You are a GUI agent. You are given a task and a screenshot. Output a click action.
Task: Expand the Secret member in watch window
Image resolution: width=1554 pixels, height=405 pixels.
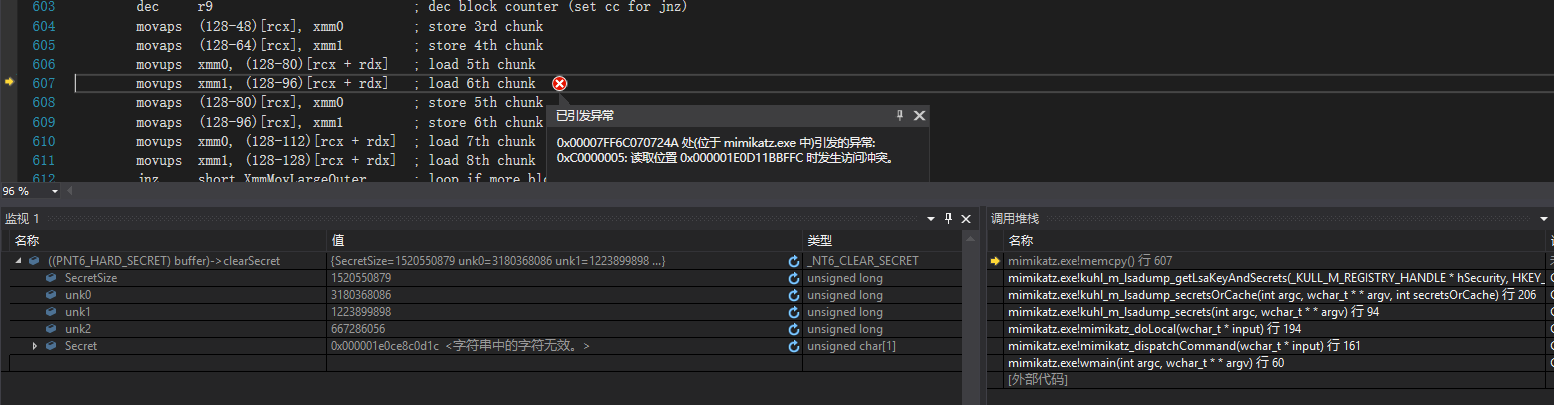coord(35,346)
